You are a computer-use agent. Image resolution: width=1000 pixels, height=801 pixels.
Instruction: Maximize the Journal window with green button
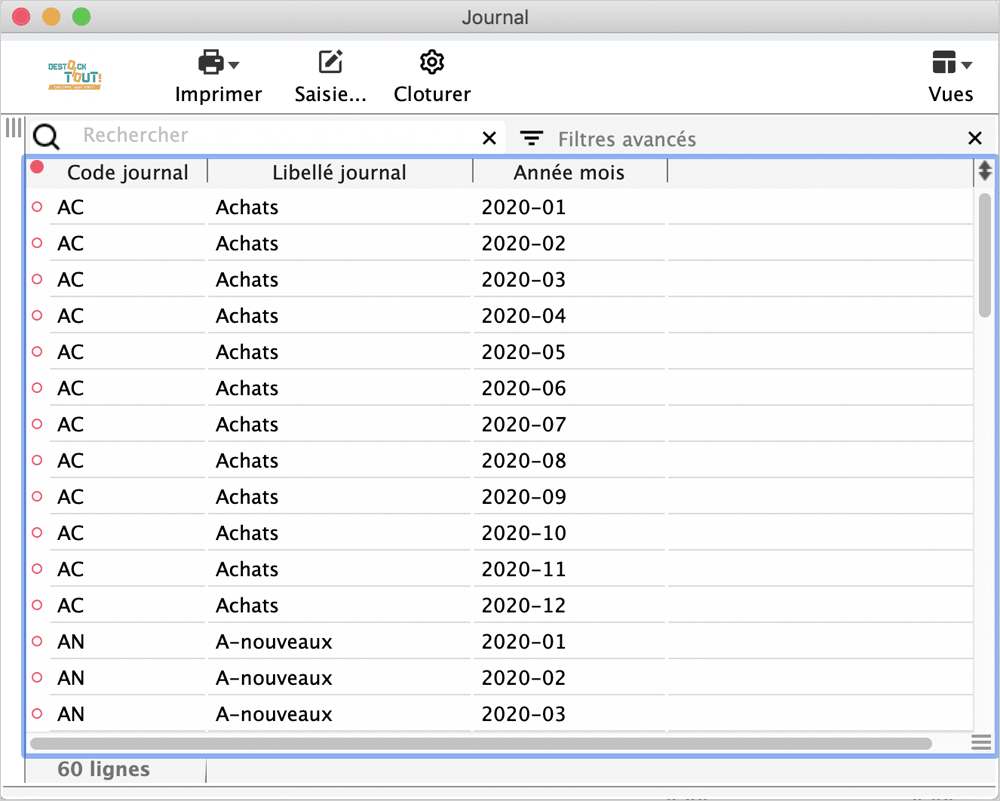coord(81,17)
